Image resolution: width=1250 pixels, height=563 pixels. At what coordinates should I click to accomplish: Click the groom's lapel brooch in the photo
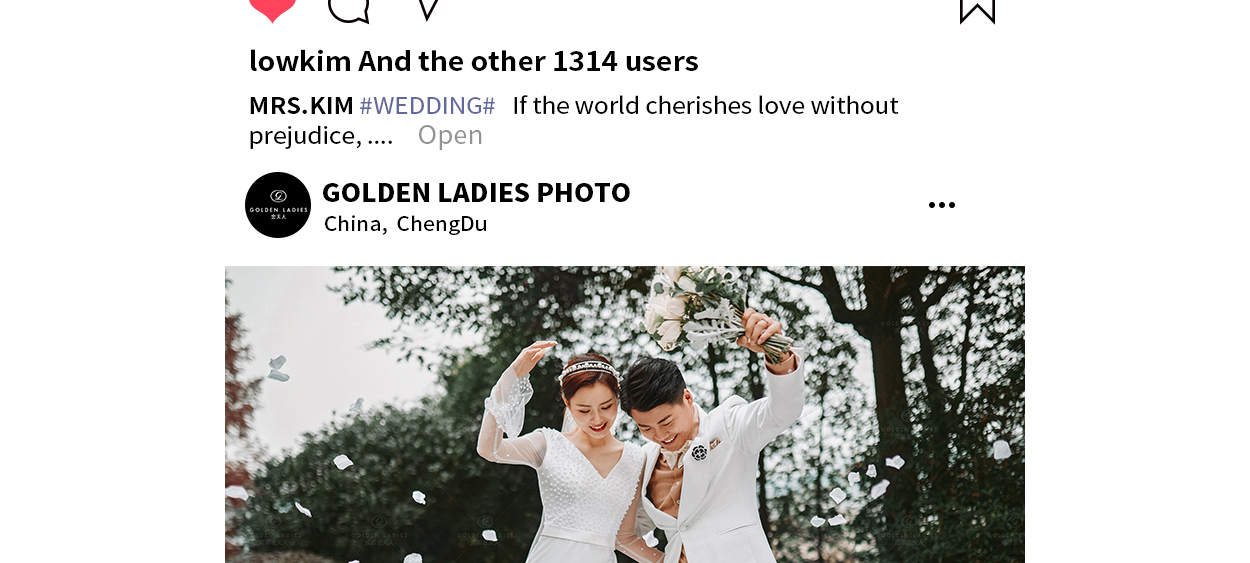click(x=699, y=452)
